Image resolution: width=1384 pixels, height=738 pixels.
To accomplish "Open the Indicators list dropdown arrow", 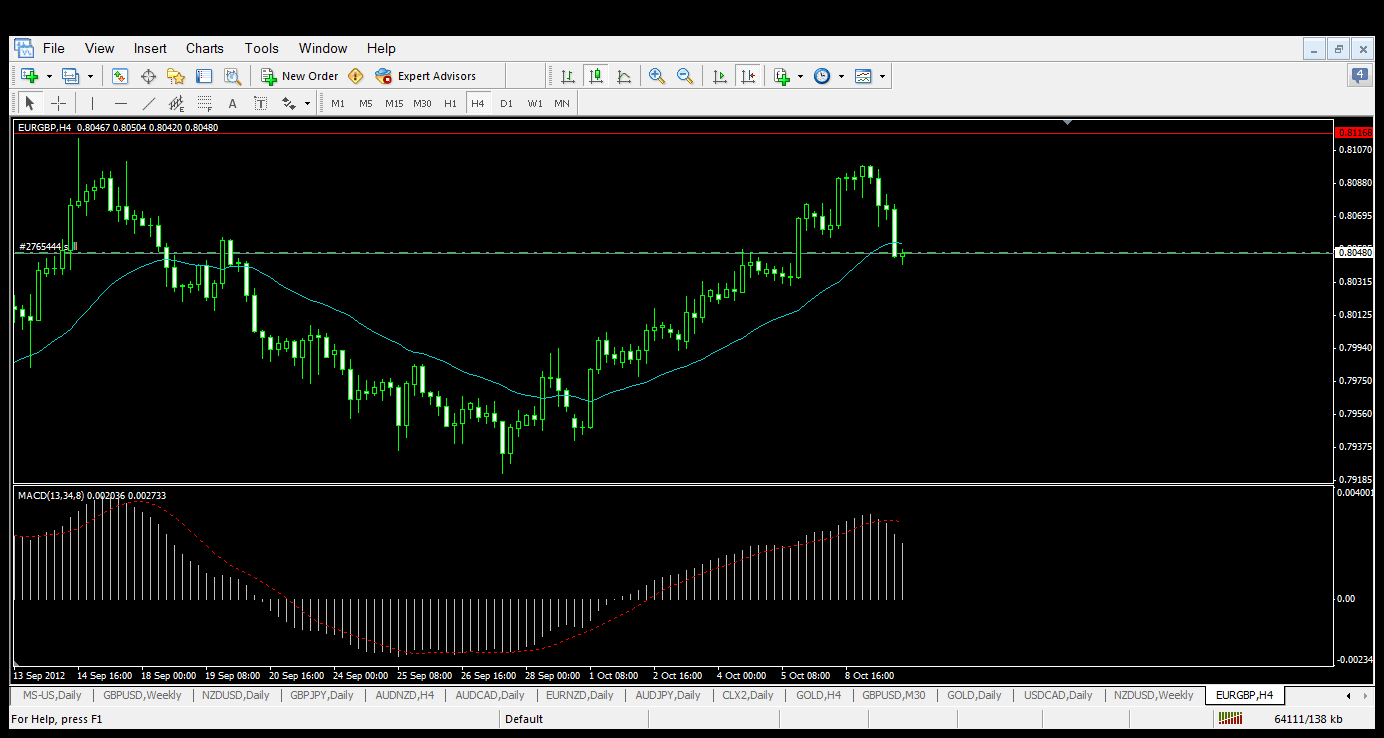I will [x=801, y=76].
